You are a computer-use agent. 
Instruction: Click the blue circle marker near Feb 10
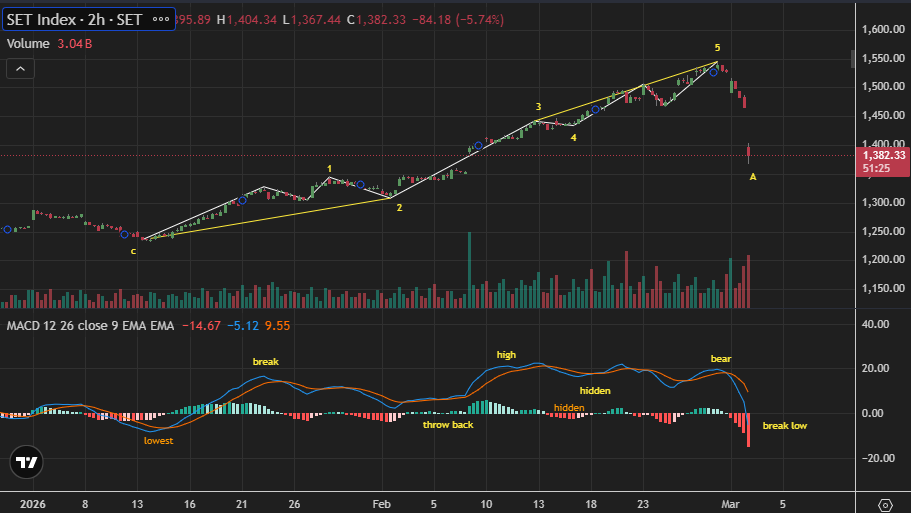pos(478,146)
